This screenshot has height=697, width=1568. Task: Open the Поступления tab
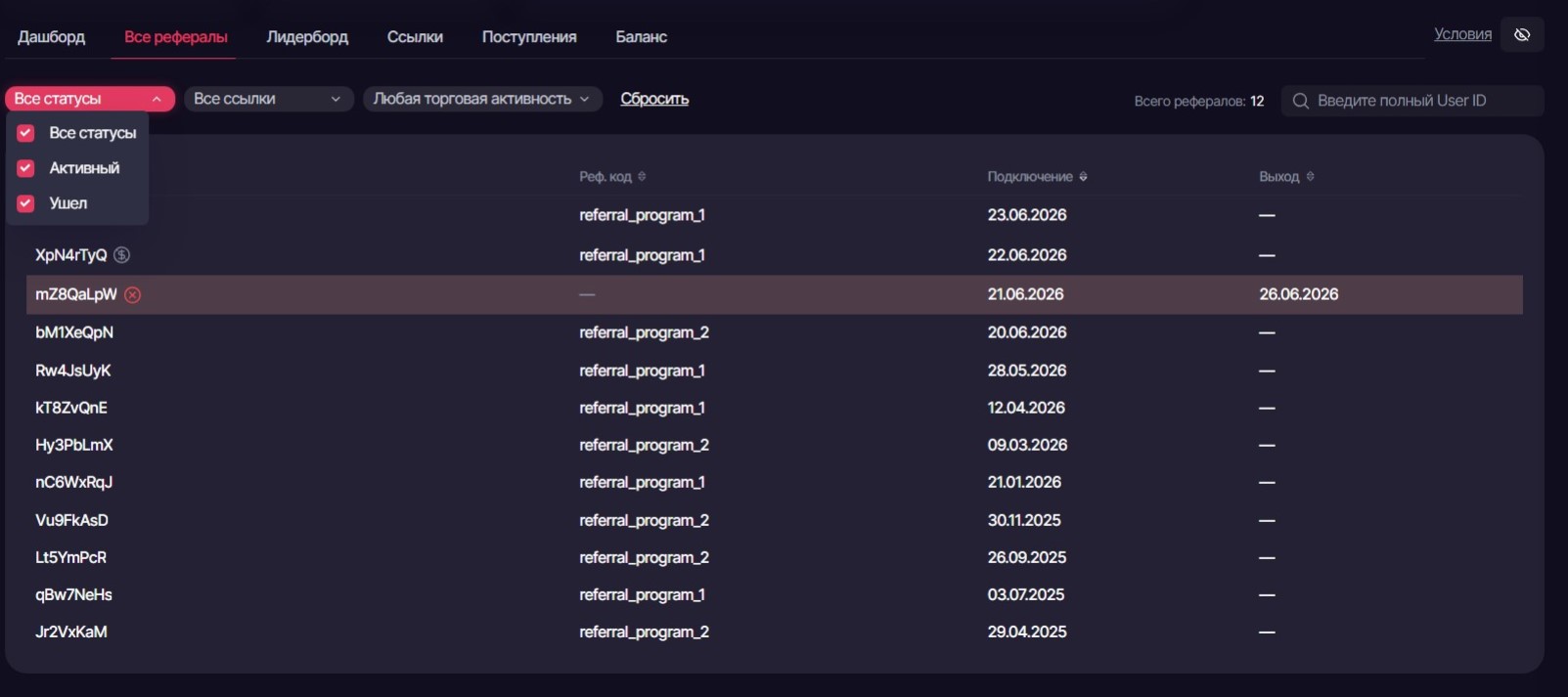coord(529,37)
